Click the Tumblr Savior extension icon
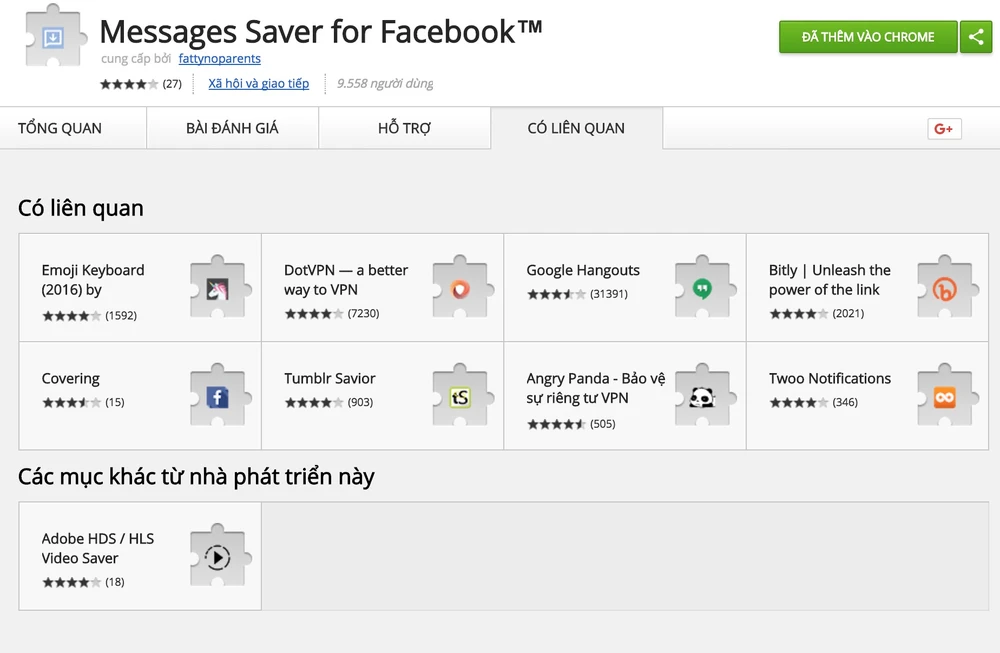The width and height of the screenshot is (1000, 653). [460, 397]
